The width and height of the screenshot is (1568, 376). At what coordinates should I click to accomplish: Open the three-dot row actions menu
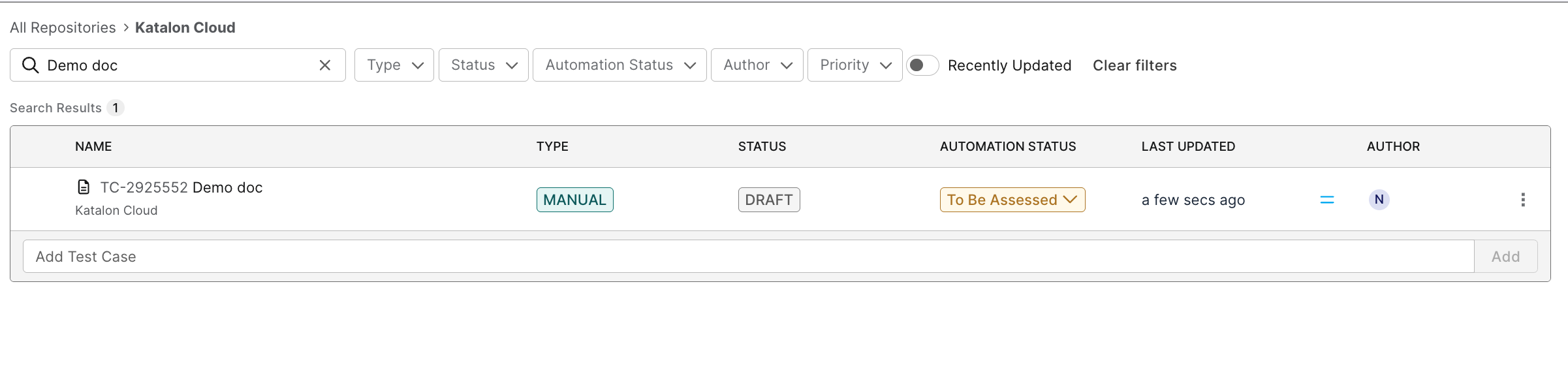click(x=1523, y=200)
